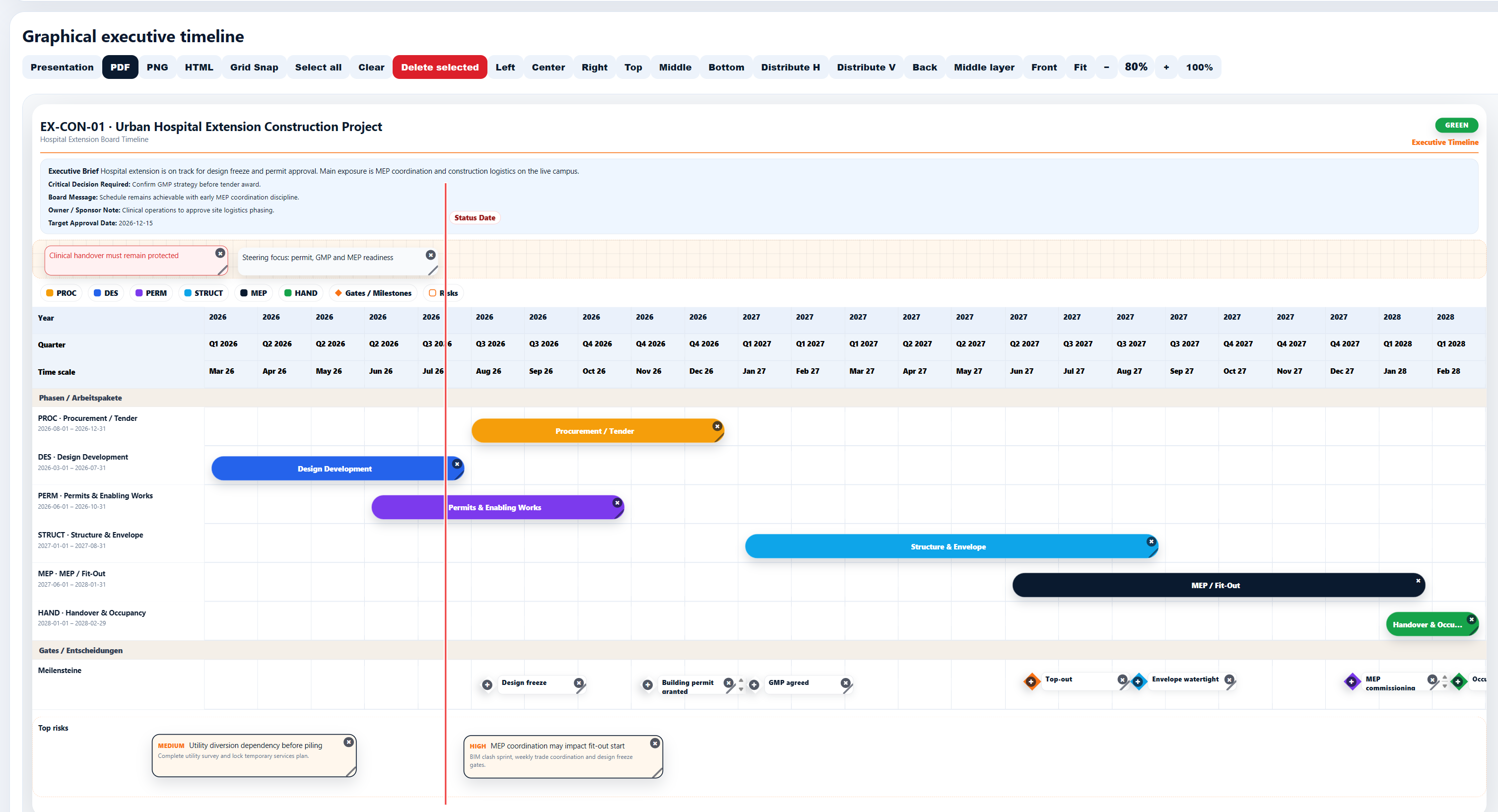This screenshot has width=1498, height=812.
Task: Toggle the STRUCT legend filter
Action: pyautogui.click(x=204, y=293)
